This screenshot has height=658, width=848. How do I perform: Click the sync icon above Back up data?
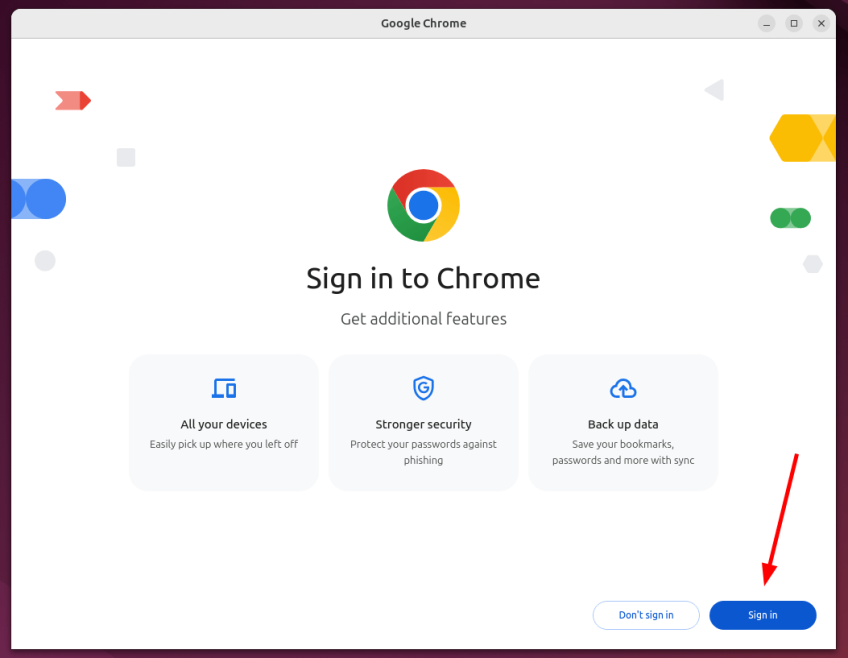tap(622, 388)
